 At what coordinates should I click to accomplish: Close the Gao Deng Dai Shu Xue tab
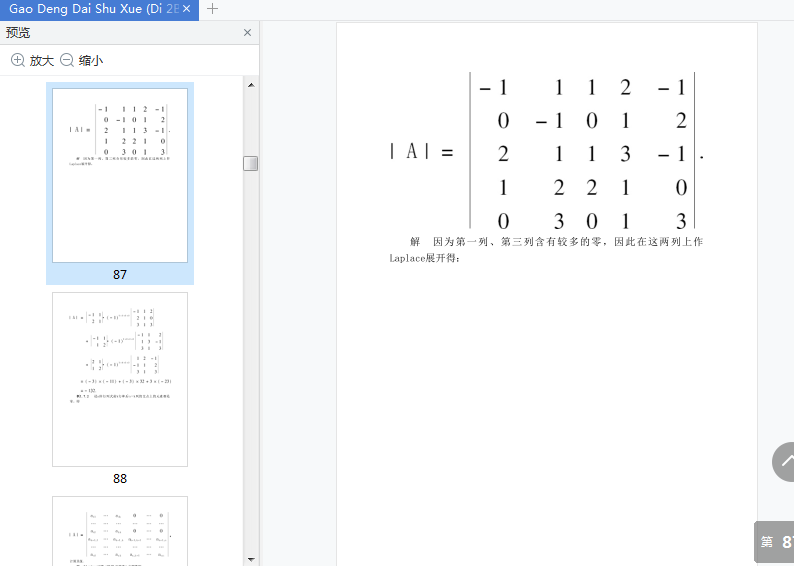coord(186,9)
